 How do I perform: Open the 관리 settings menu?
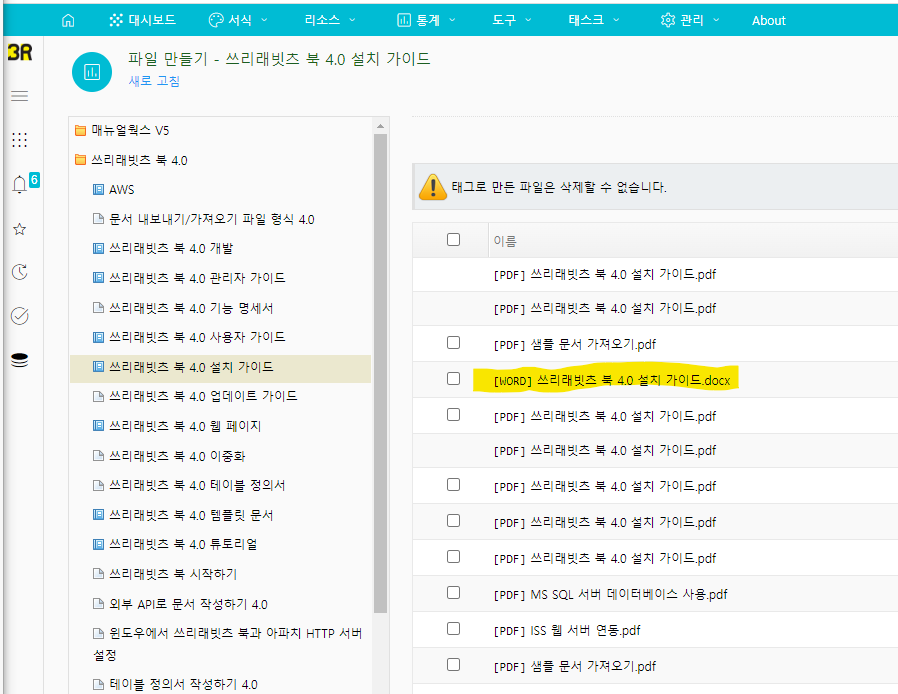coord(690,21)
